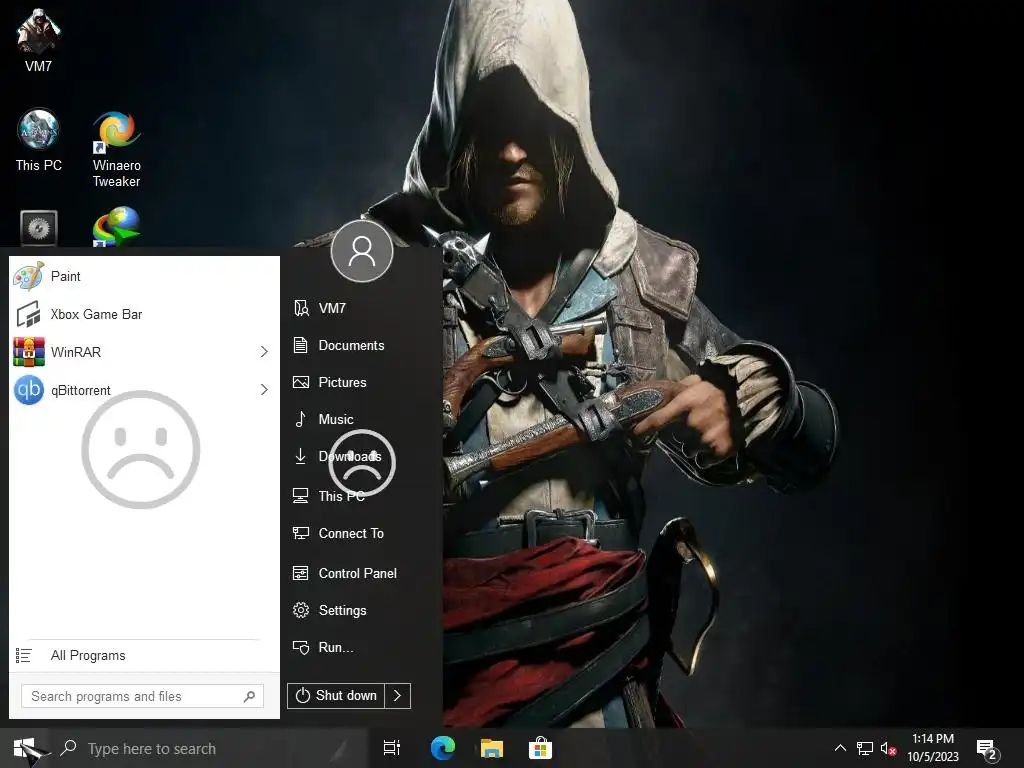Select Connect To in start menu

[x=362, y=534]
